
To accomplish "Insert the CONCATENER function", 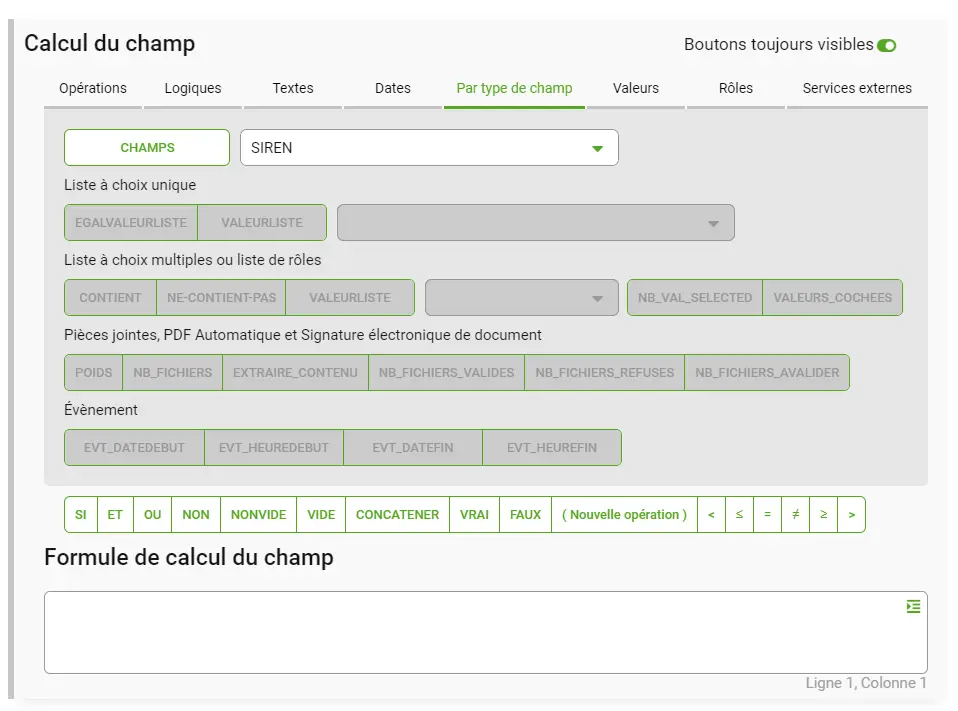I will (x=397, y=514).
